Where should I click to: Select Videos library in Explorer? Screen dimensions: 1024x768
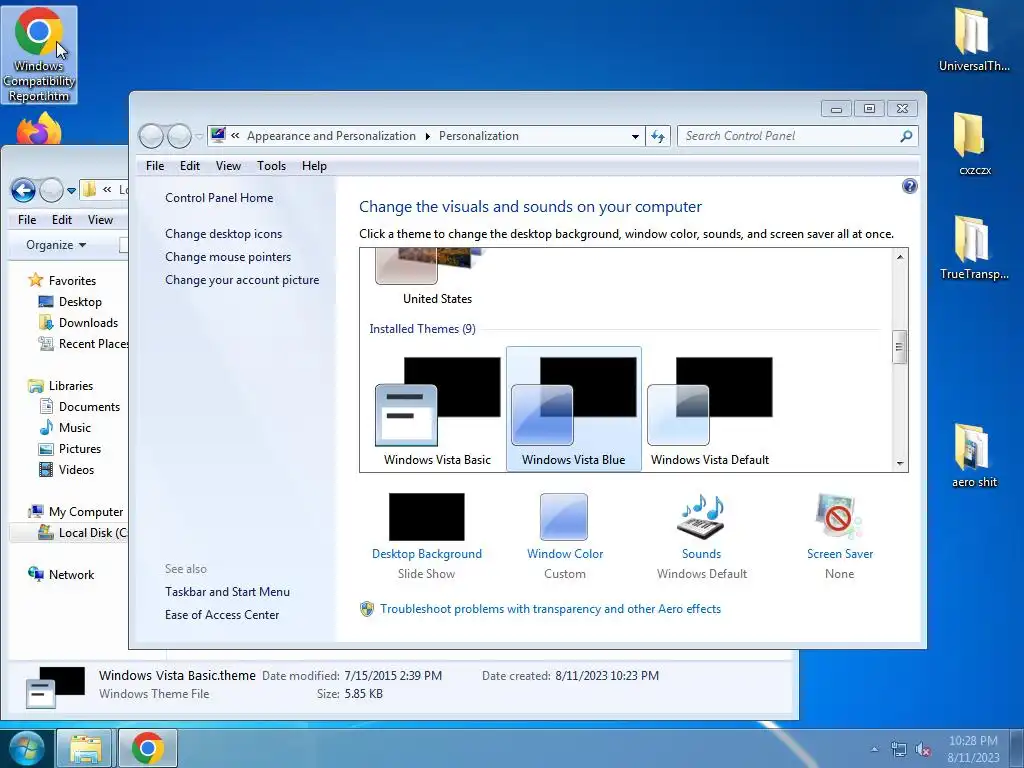[x=67, y=470]
